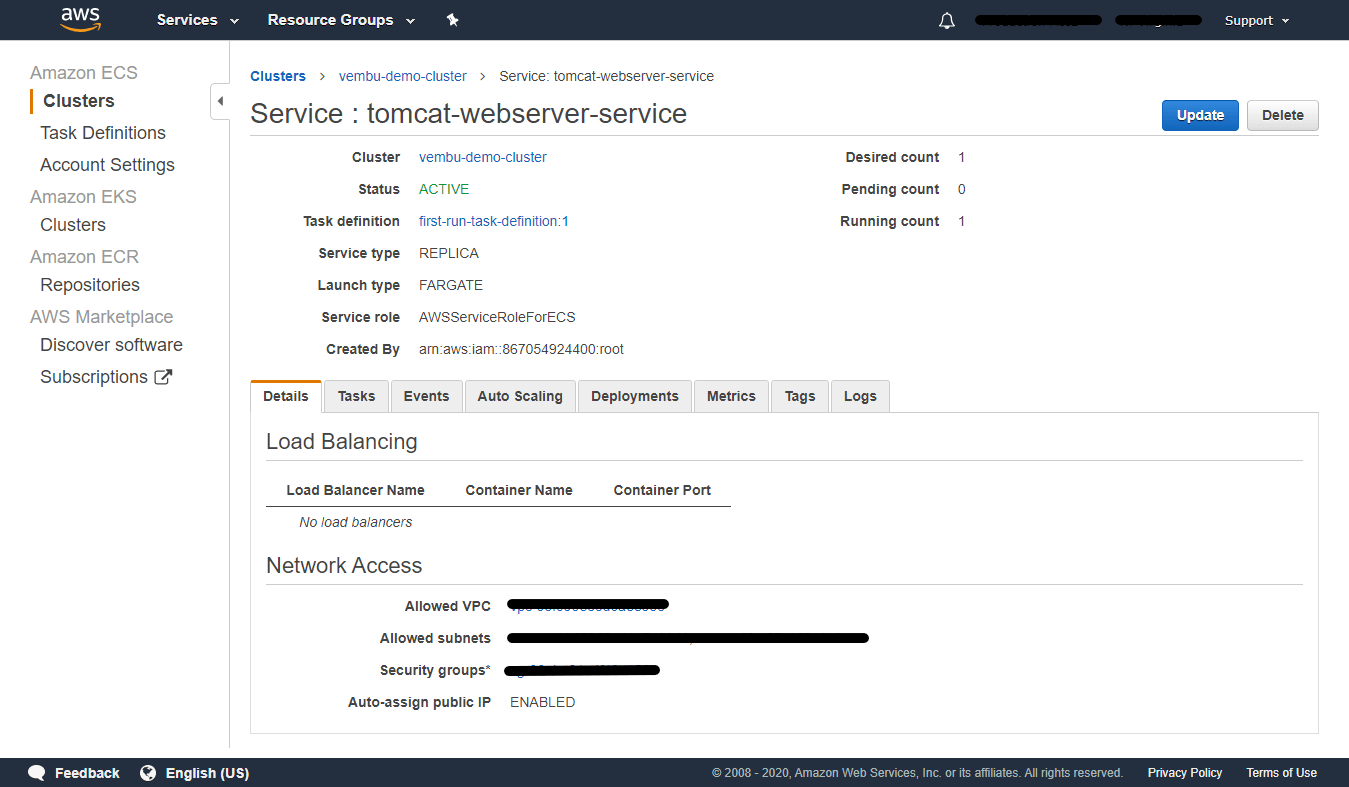Open the Services dropdown menu

(198, 20)
